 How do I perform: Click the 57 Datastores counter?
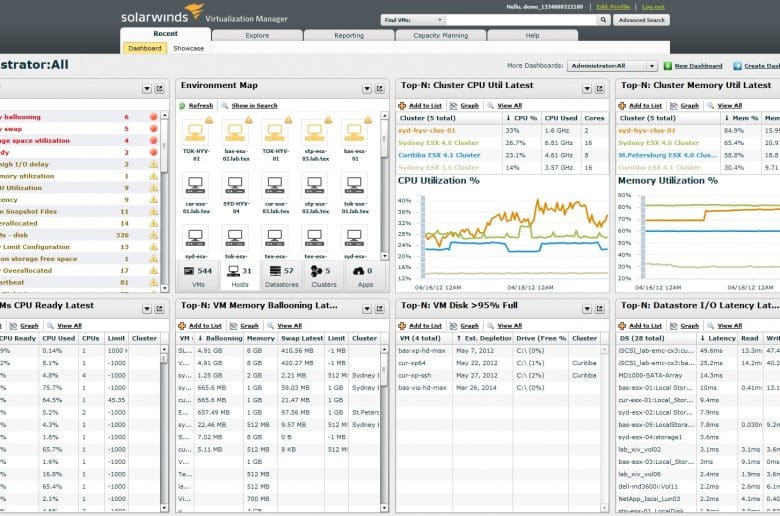tap(282, 276)
